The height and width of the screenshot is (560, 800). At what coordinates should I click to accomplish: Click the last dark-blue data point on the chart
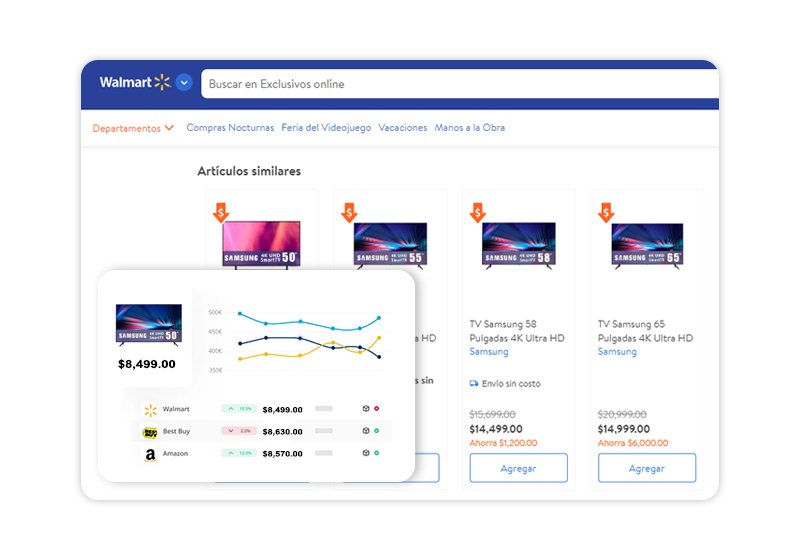click(379, 357)
